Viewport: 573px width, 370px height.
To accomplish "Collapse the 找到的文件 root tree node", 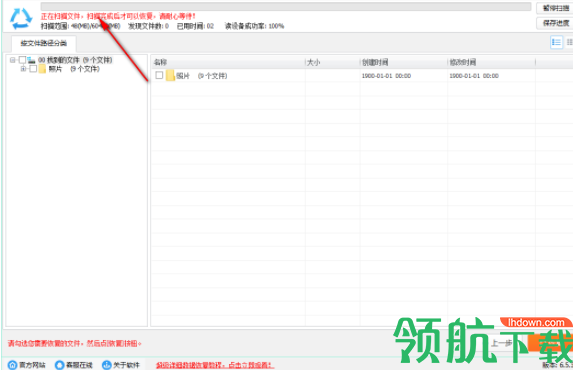I will pos(13,60).
